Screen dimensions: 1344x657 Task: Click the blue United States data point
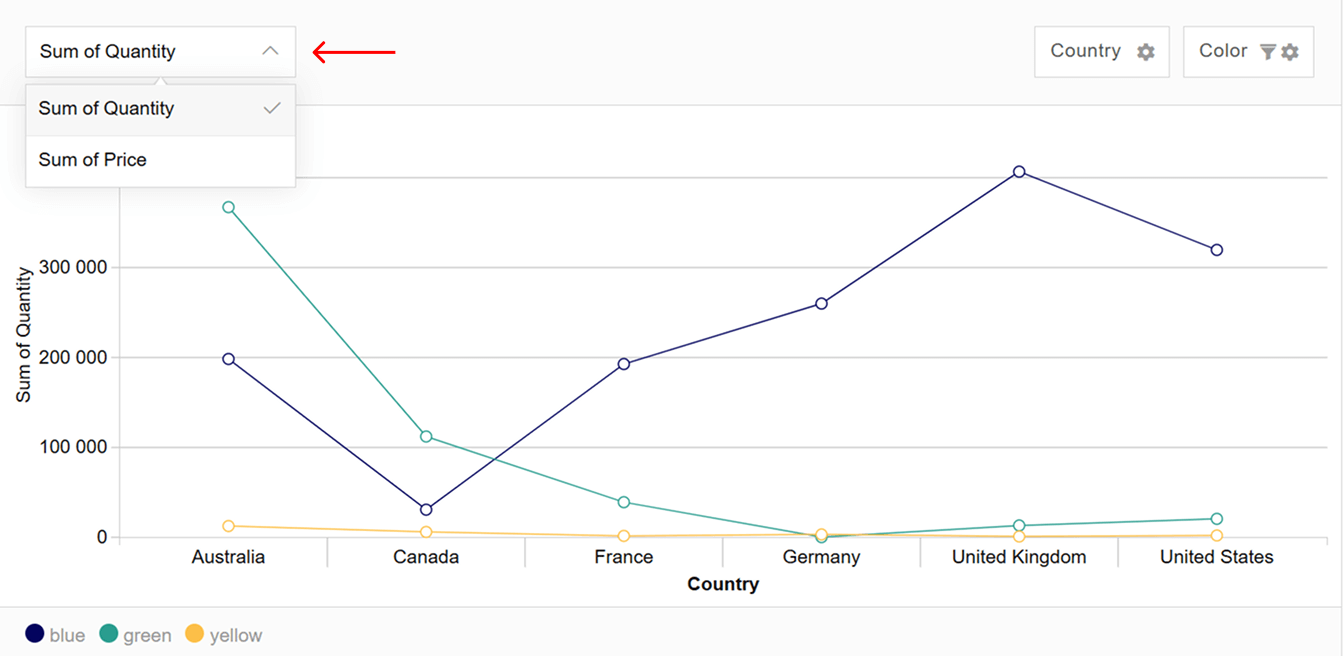pyautogui.click(x=1217, y=250)
